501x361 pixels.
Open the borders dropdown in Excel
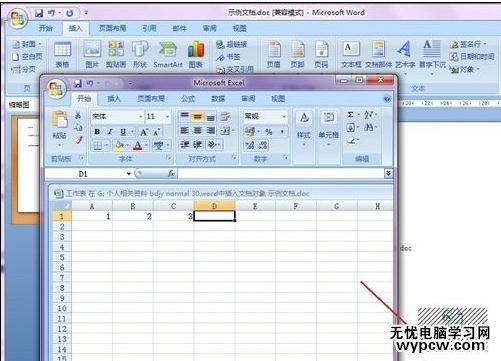point(107,146)
